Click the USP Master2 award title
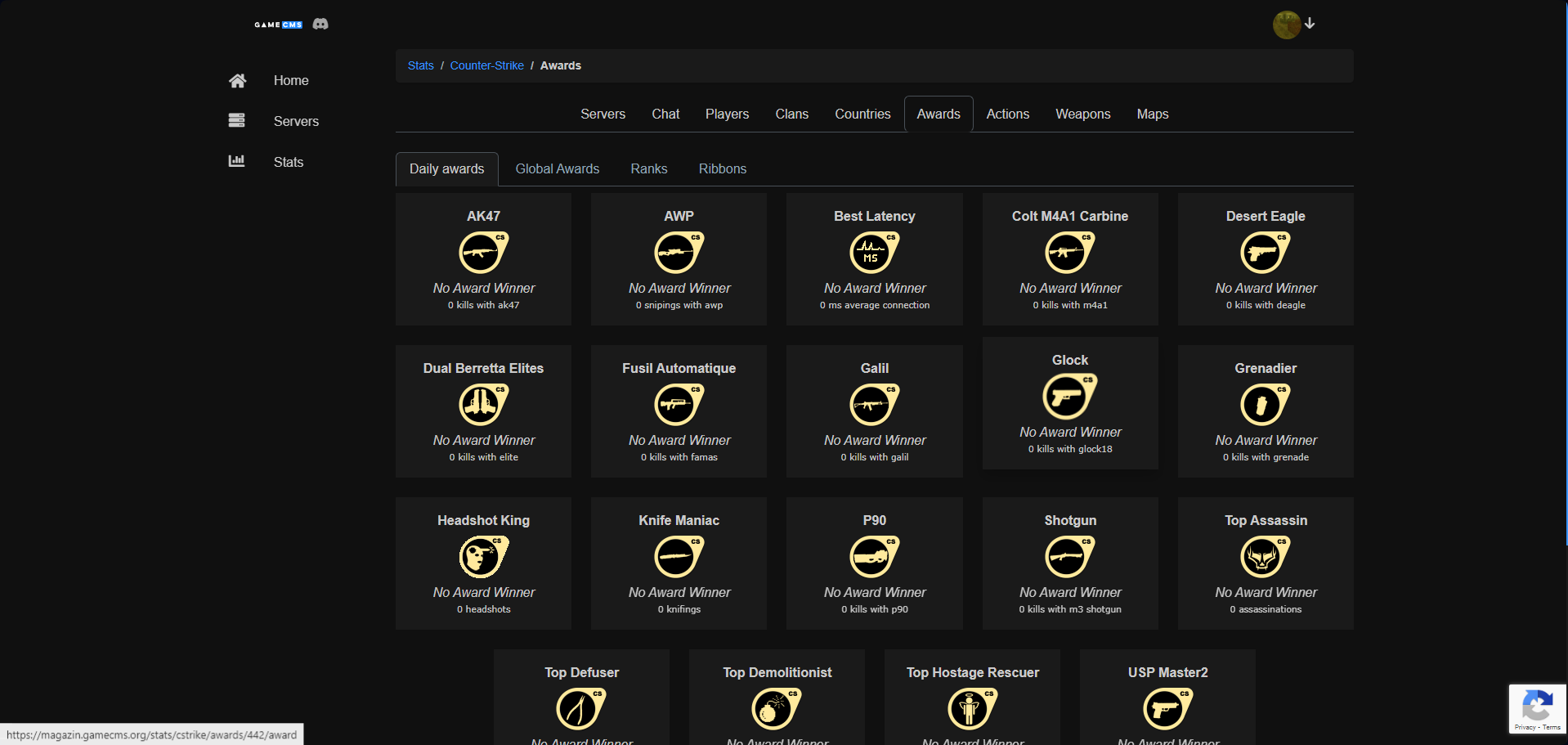The height and width of the screenshot is (745, 1568). click(x=1167, y=672)
